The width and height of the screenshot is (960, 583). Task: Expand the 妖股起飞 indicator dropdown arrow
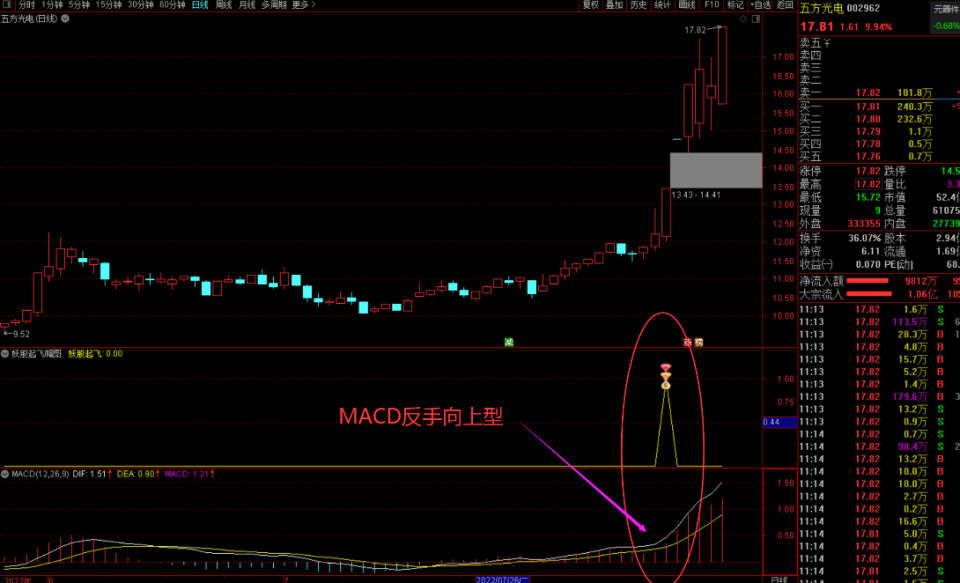(5, 354)
